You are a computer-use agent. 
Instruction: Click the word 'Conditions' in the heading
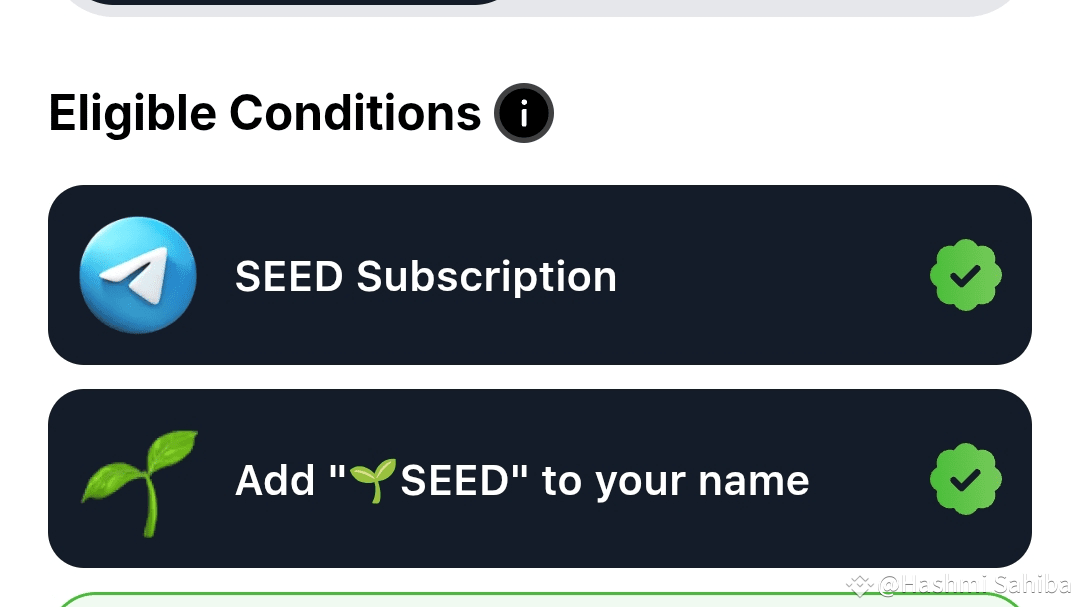pyautogui.click(x=355, y=113)
